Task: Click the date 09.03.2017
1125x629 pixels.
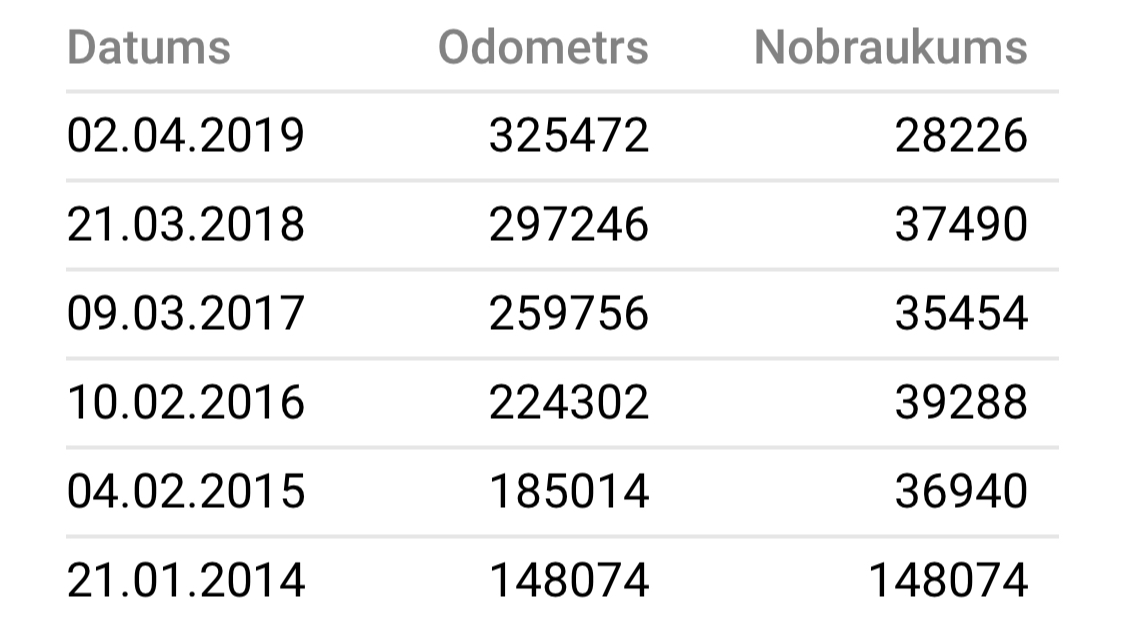Action: tap(186, 313)
